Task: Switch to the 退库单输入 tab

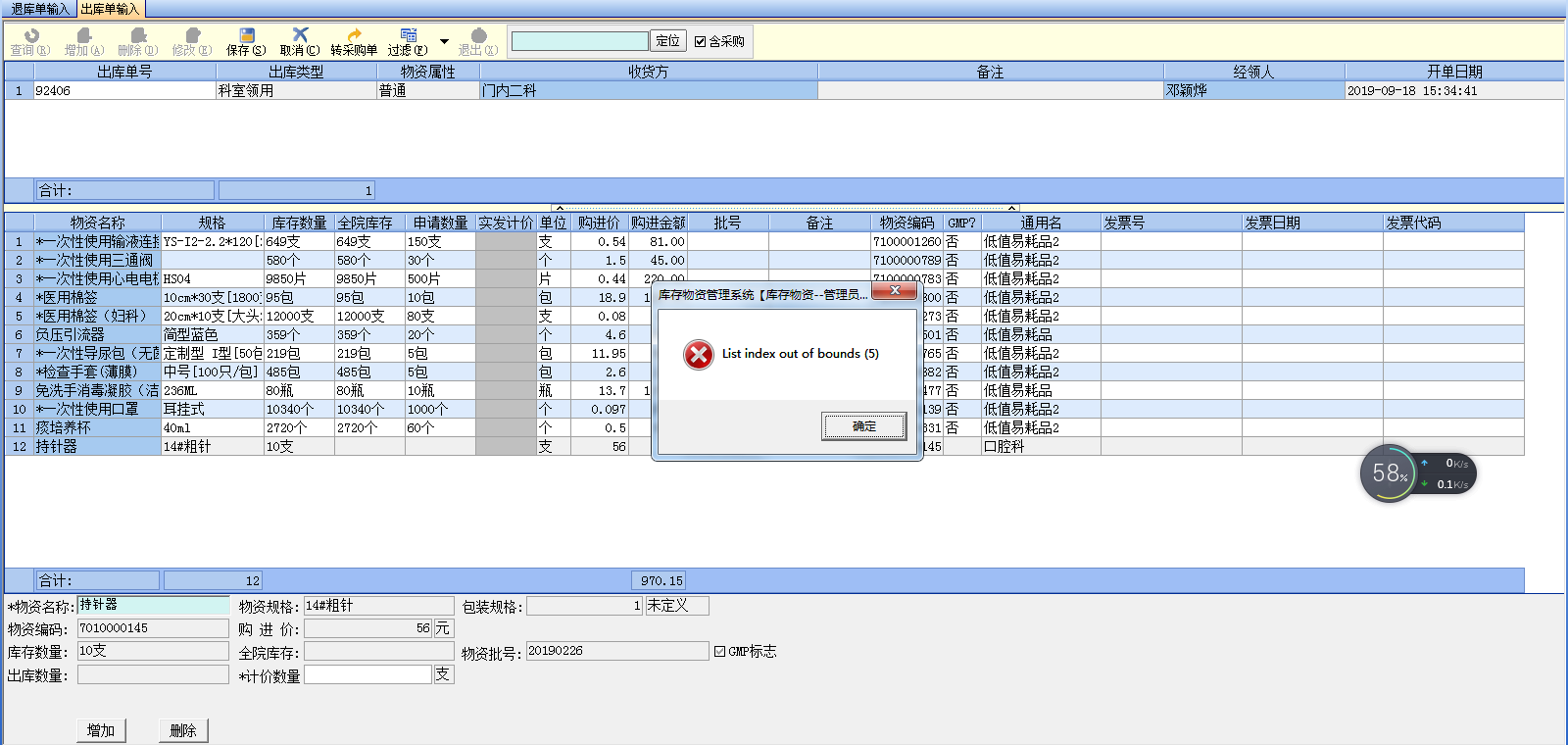Action: click(39, 9)
